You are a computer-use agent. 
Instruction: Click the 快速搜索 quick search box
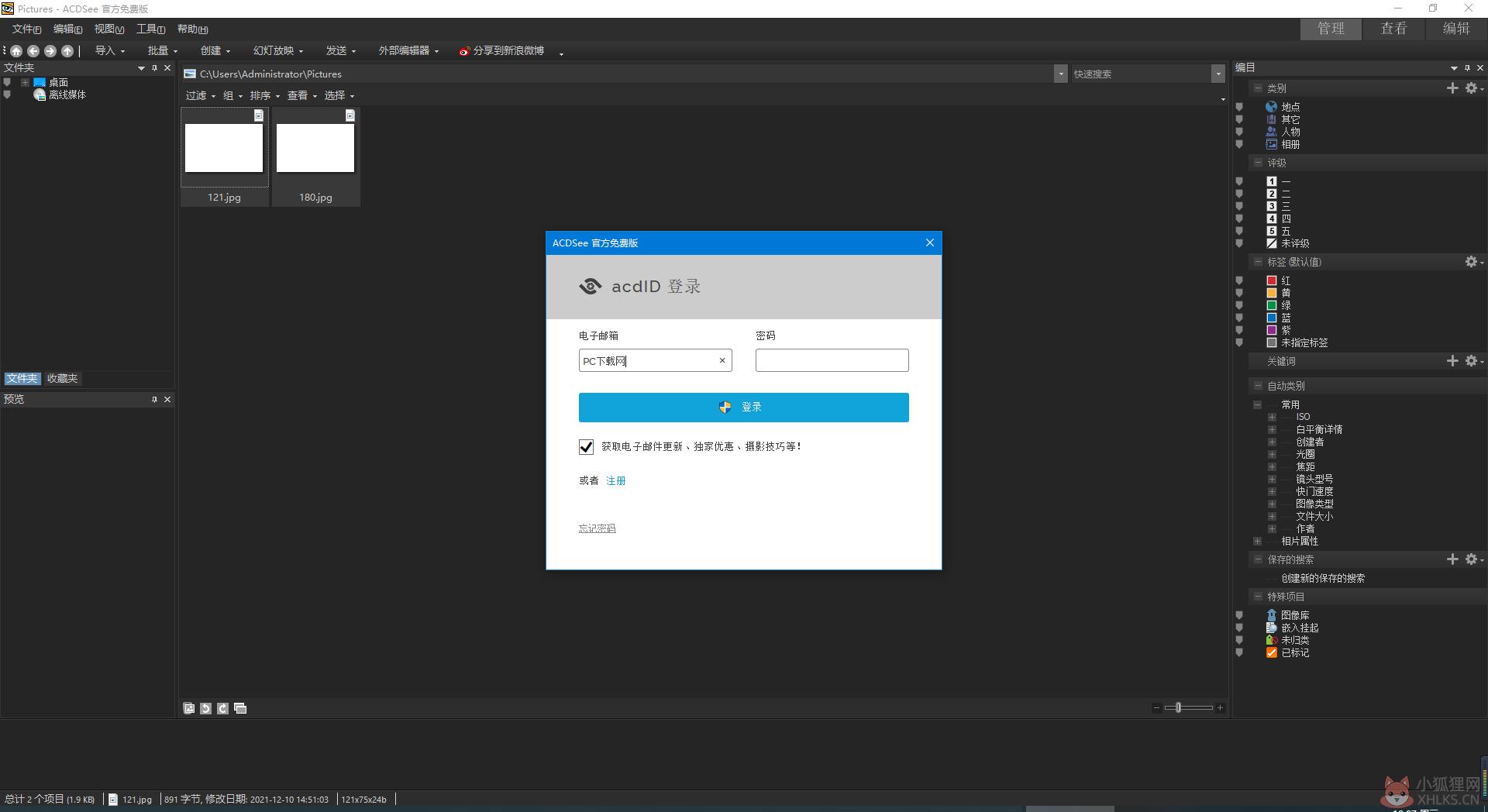[x=1141, y=74]
